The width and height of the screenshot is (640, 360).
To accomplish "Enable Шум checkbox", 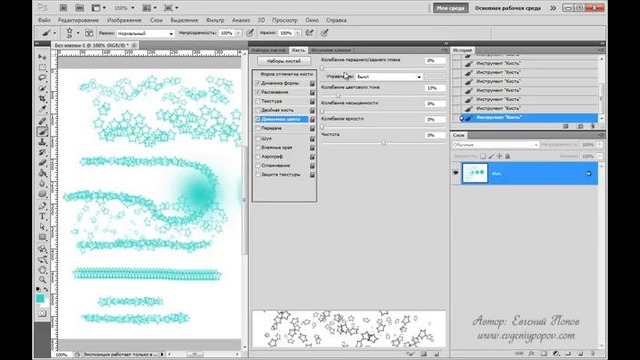I will click(x=258, y=138).
